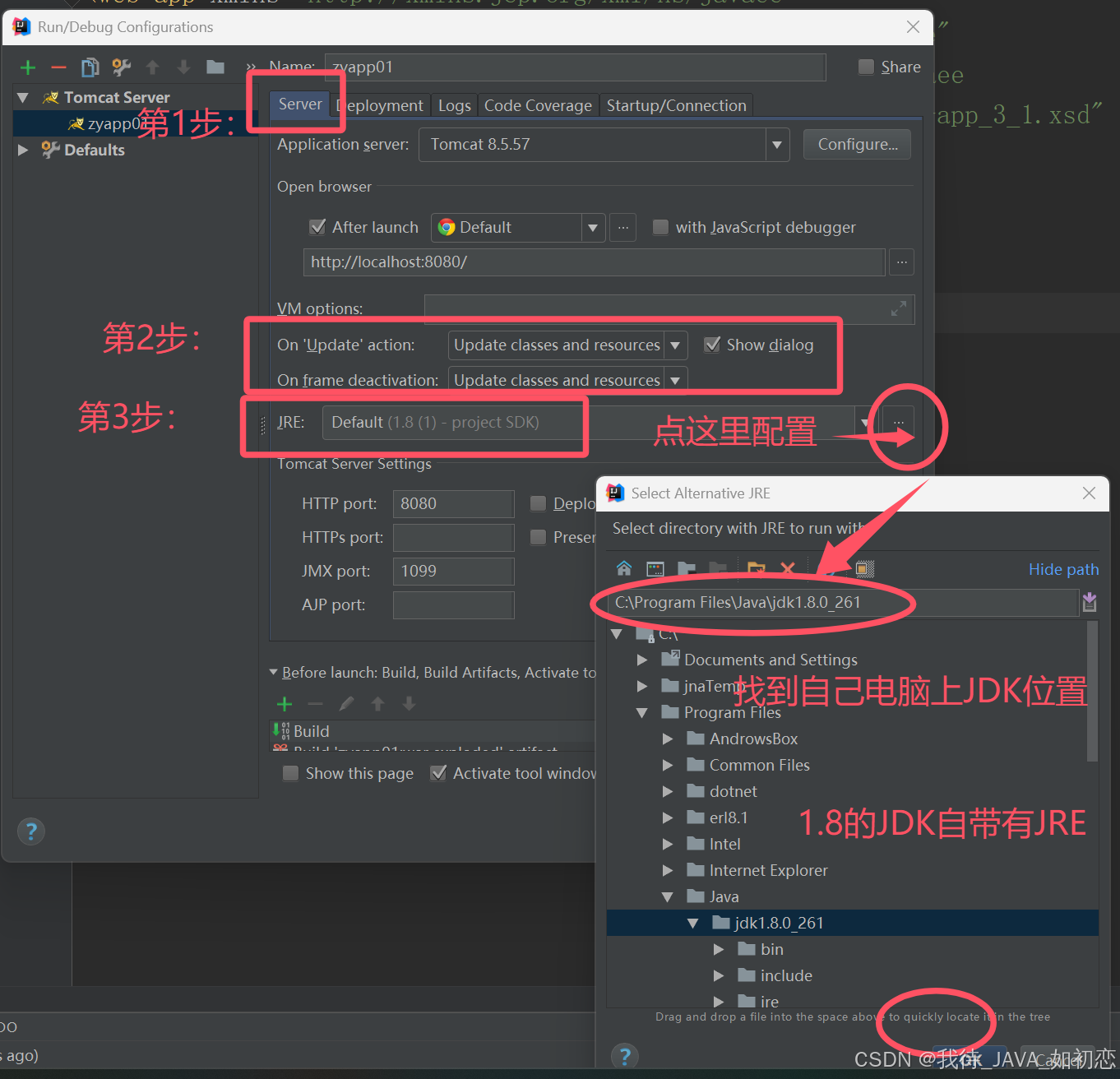The height and width of the screenshot is (1079, 1120).
Task: Expand the bin folder node
Action: (x=719, y=950)
